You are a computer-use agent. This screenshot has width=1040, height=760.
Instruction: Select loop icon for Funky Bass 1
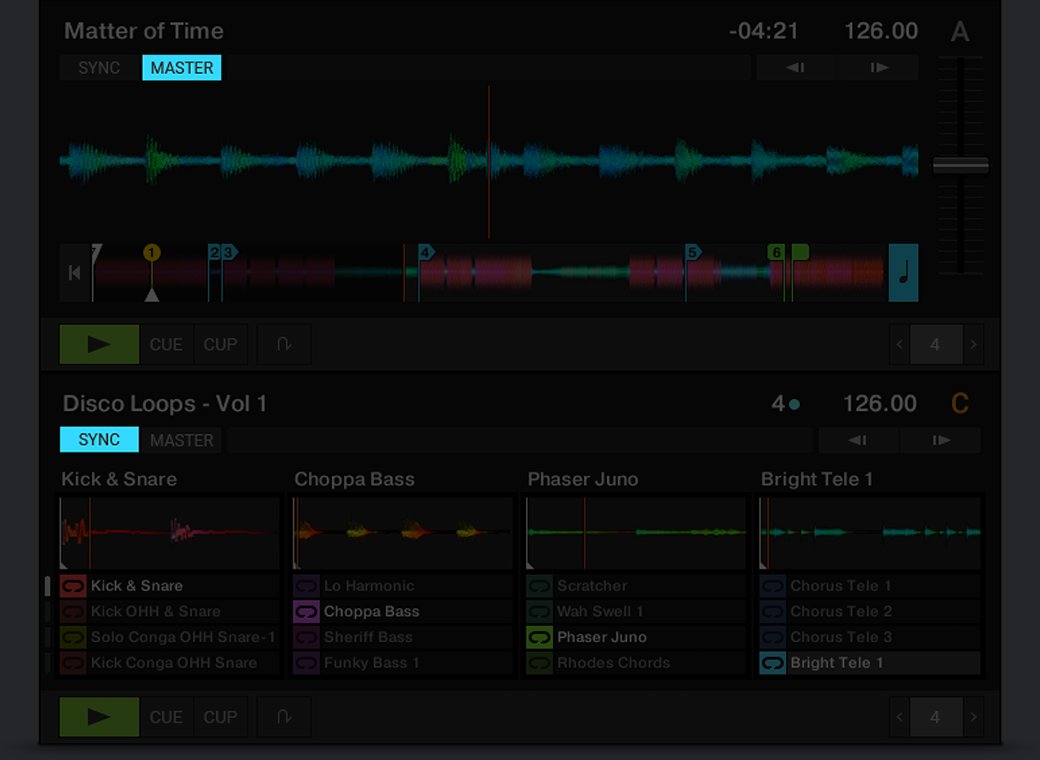tap(306, 663)
